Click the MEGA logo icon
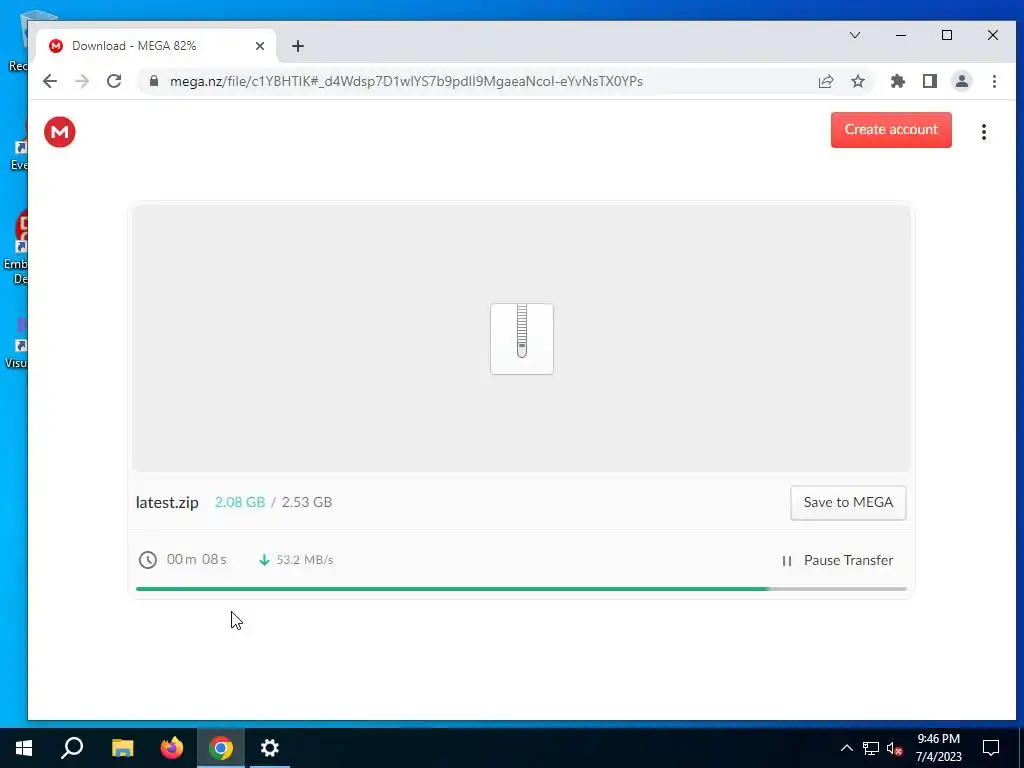This screenshot has width=1024, height=768. [x=59, y=132]
